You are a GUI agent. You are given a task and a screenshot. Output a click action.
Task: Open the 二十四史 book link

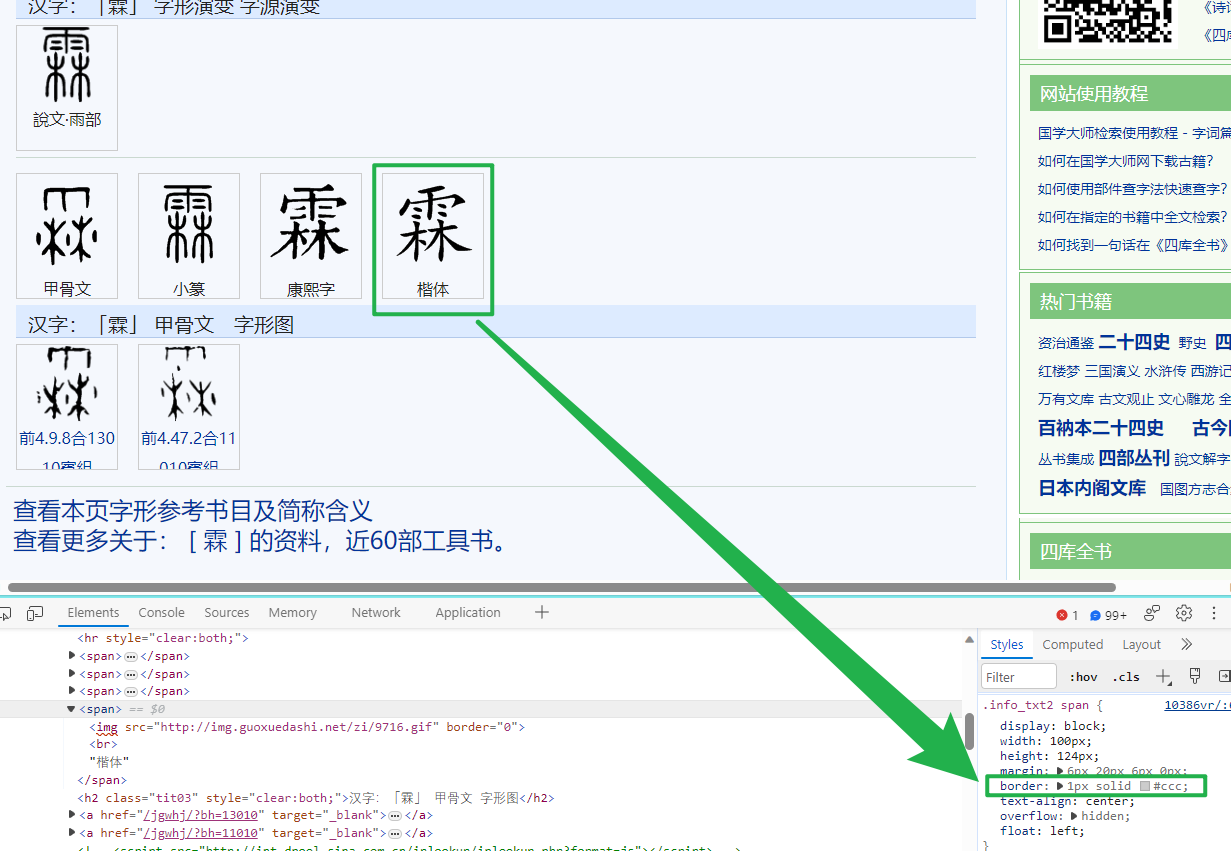tap(1134, 342)
